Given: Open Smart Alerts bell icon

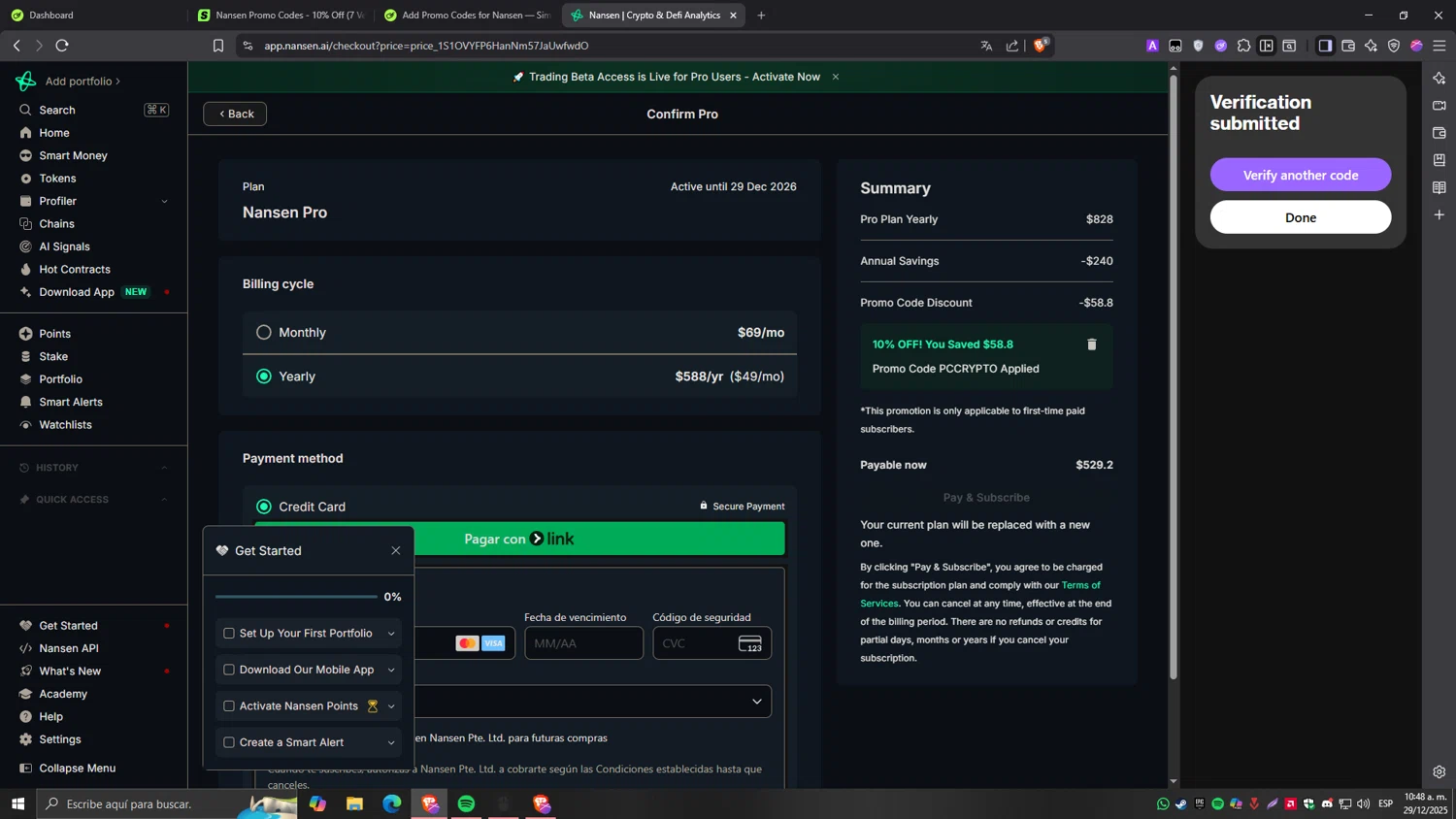Looking at the screenshot, I should (25, 402).
